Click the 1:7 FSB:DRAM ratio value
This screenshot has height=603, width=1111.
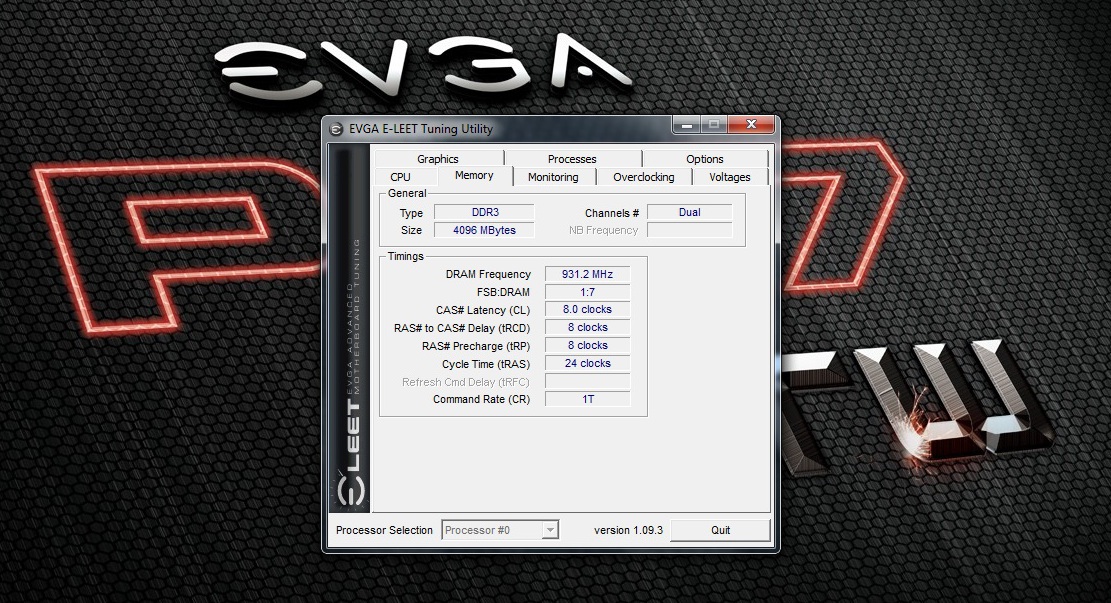click(587, 292)
